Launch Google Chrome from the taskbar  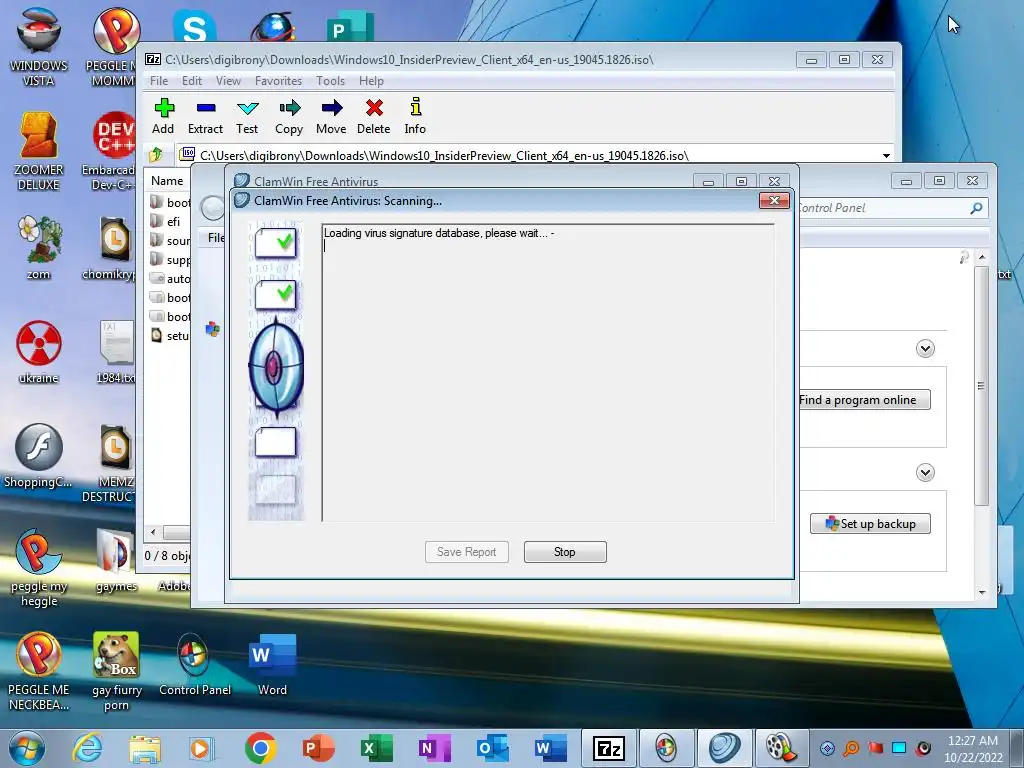tap(261, 748)
